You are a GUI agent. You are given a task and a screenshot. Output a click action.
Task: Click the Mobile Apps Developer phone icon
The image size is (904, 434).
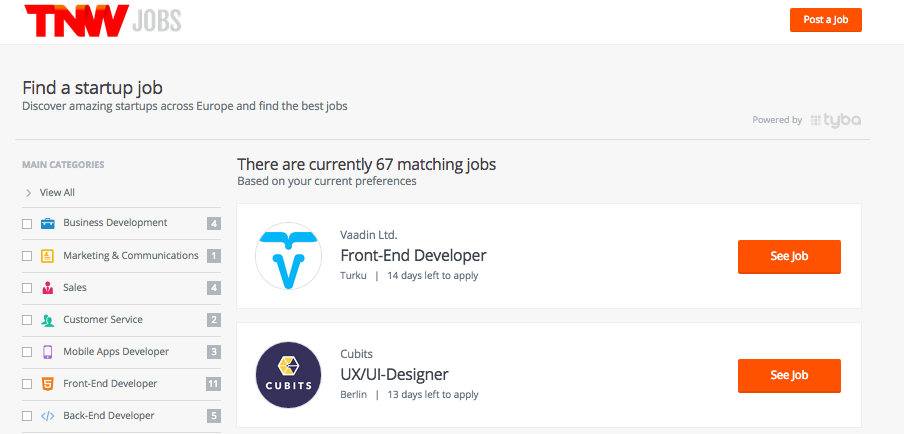pos(47,352)
